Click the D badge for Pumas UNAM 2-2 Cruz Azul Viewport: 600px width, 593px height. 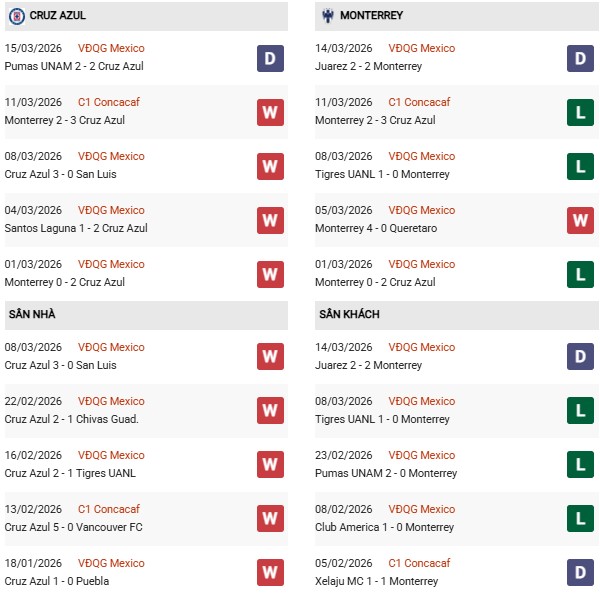coord(270,58)
